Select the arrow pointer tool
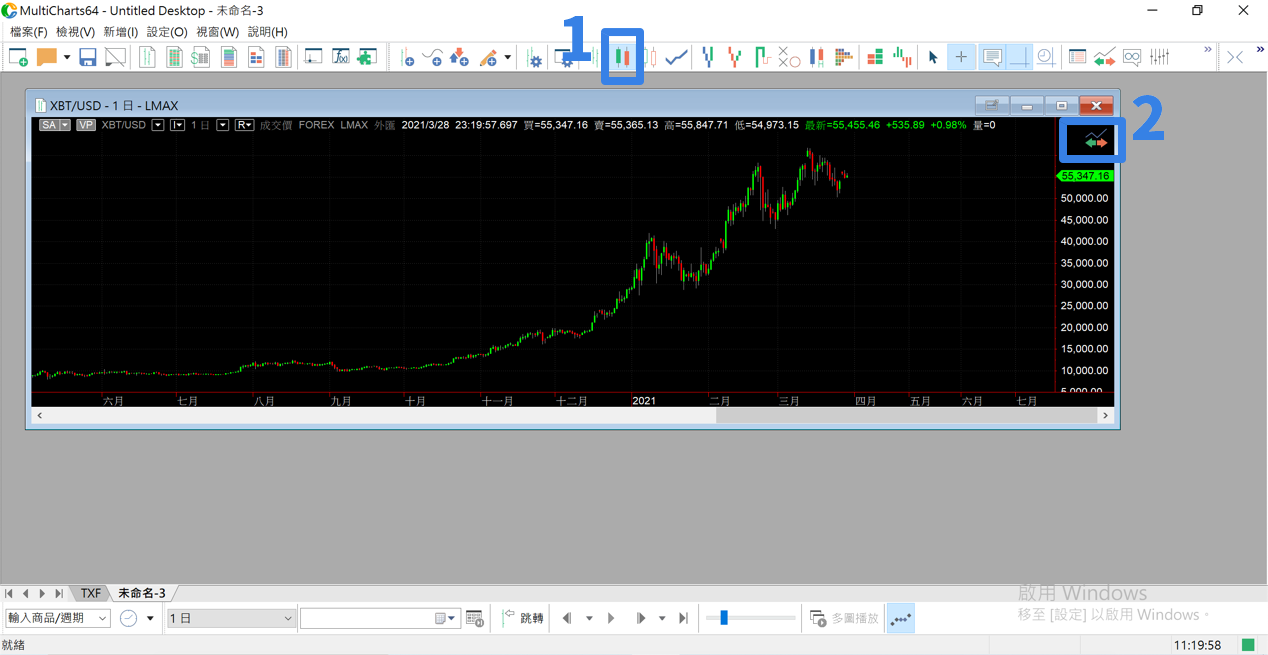This screenshot has height=655, width=1268. coord(933,57)
